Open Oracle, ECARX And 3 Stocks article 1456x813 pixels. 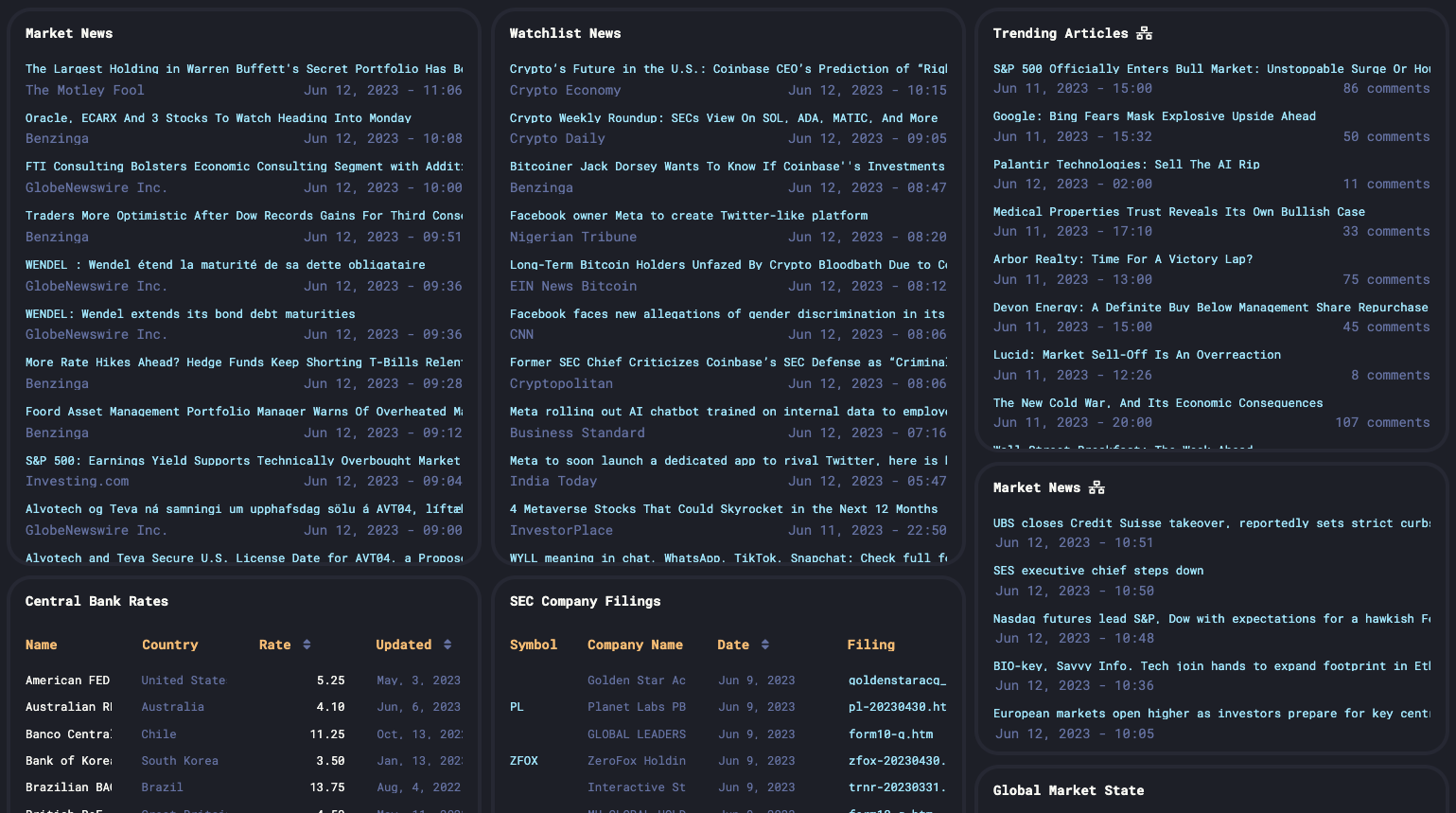[219, 118]
